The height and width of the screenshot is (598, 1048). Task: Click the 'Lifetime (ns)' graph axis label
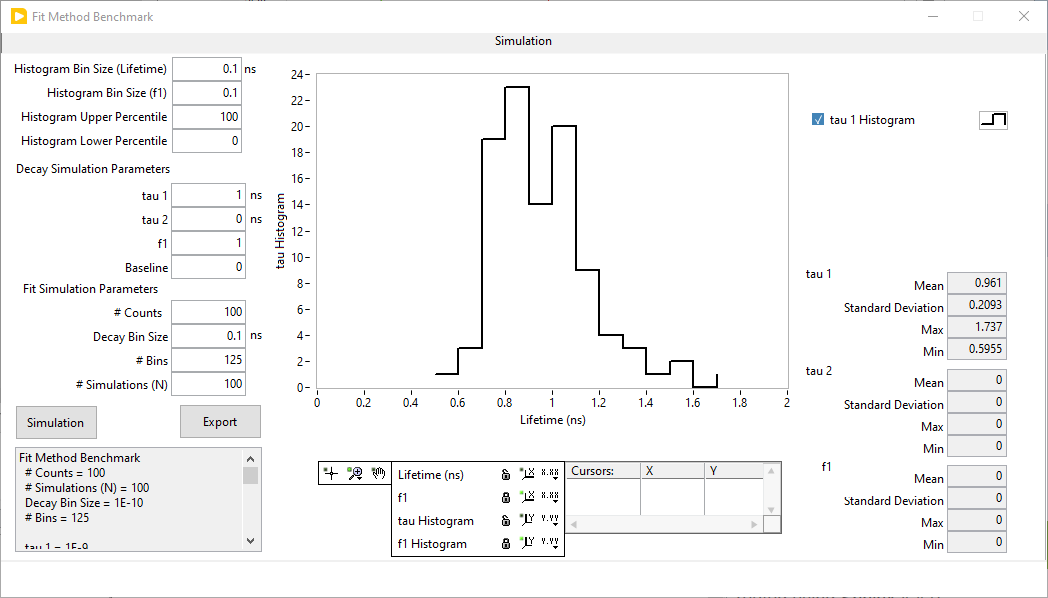pyautogui.click(x=553, y=420)
